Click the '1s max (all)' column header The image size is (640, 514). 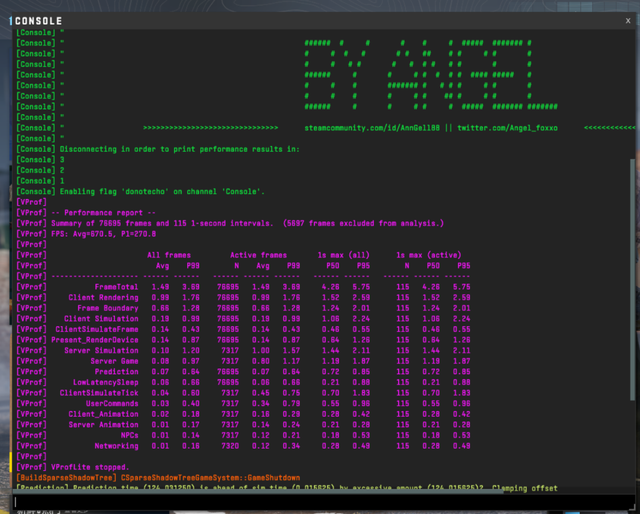pyautogui.click(x=344, y=255)
